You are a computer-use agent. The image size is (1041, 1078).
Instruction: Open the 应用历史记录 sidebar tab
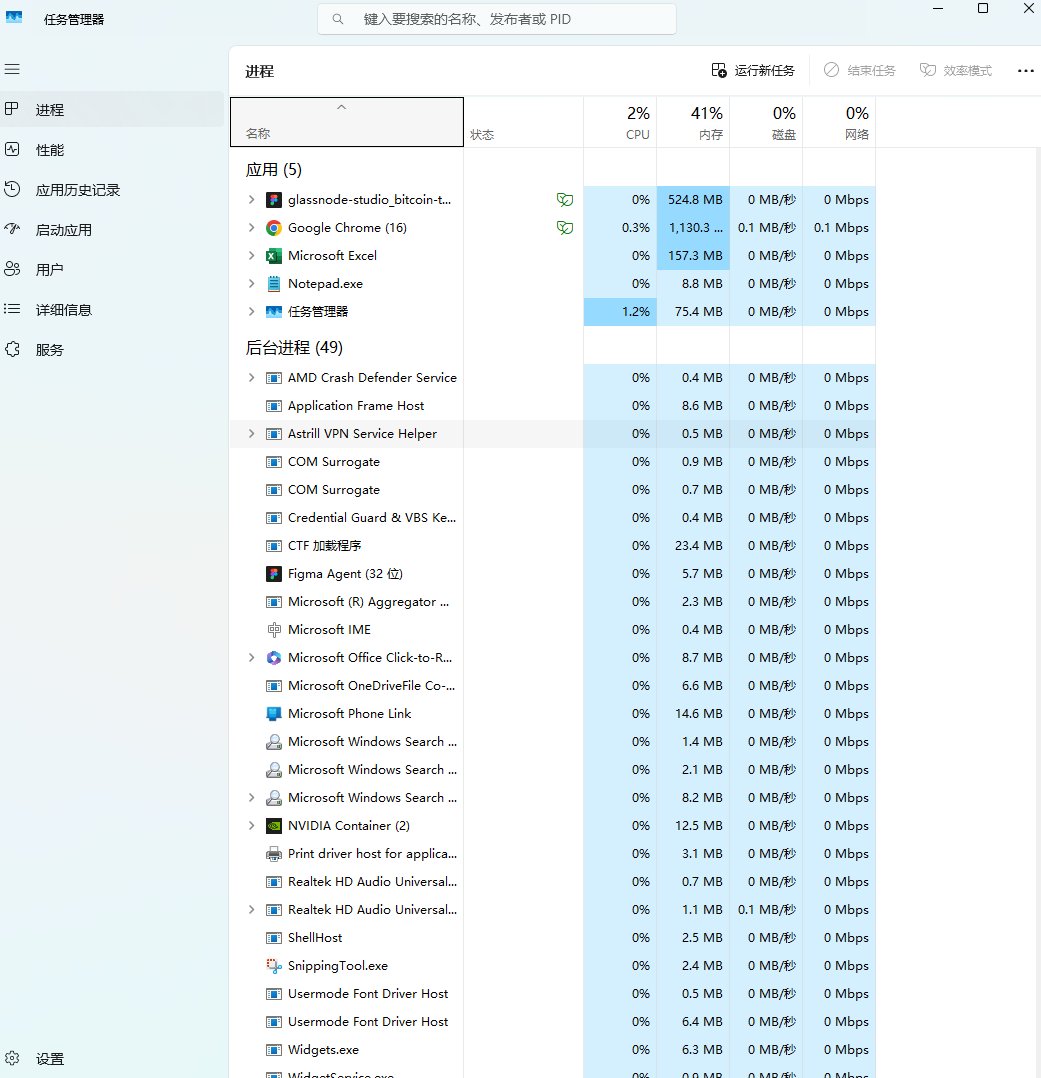pos(112,190)
